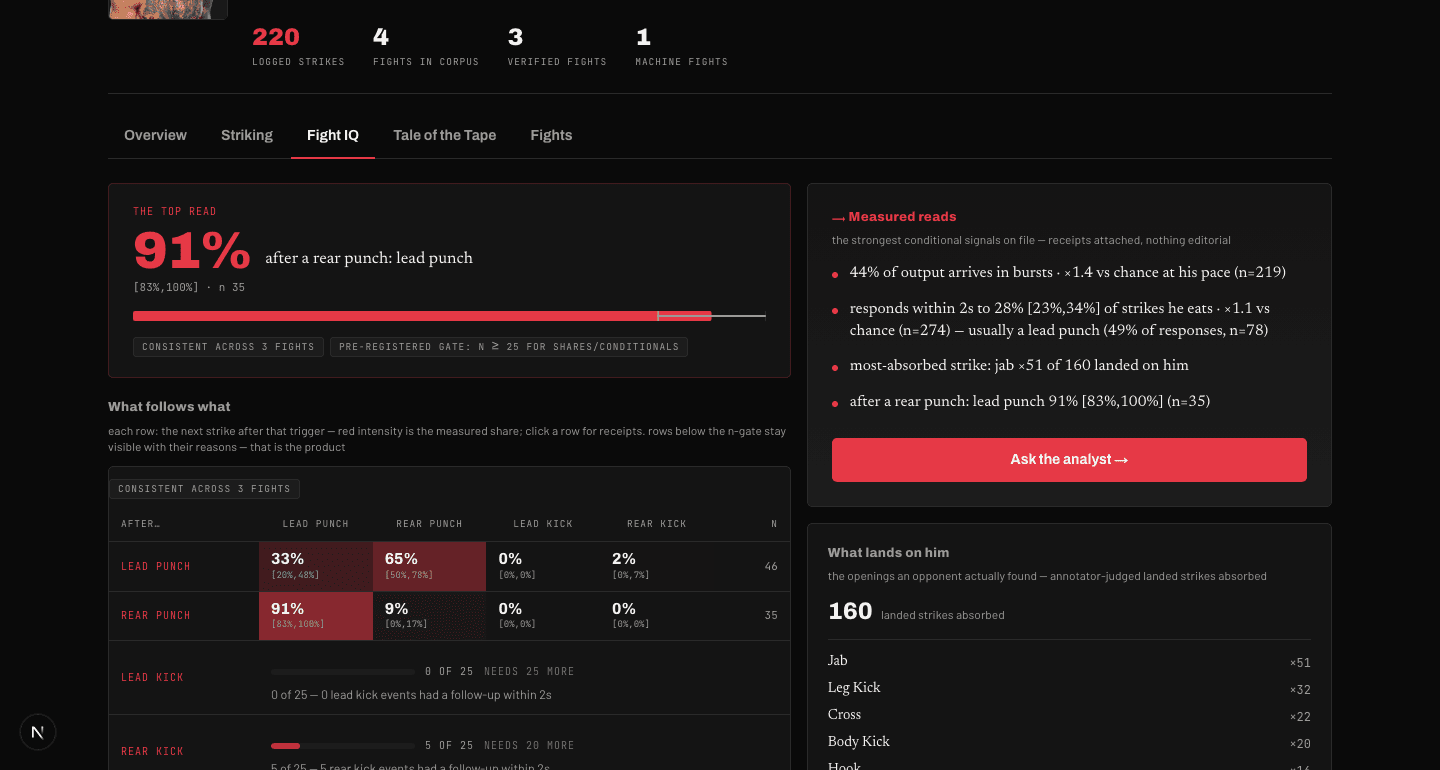
Task: Click the Next.js dev tools icon
Action: pos(38,732)
